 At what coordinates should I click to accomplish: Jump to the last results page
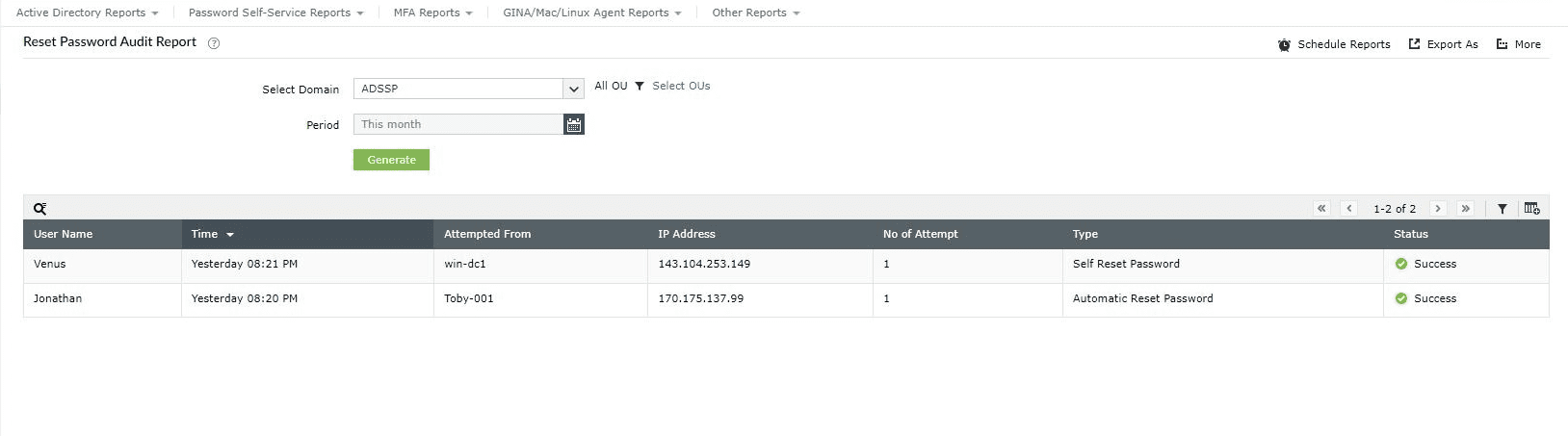[1465, 209]
